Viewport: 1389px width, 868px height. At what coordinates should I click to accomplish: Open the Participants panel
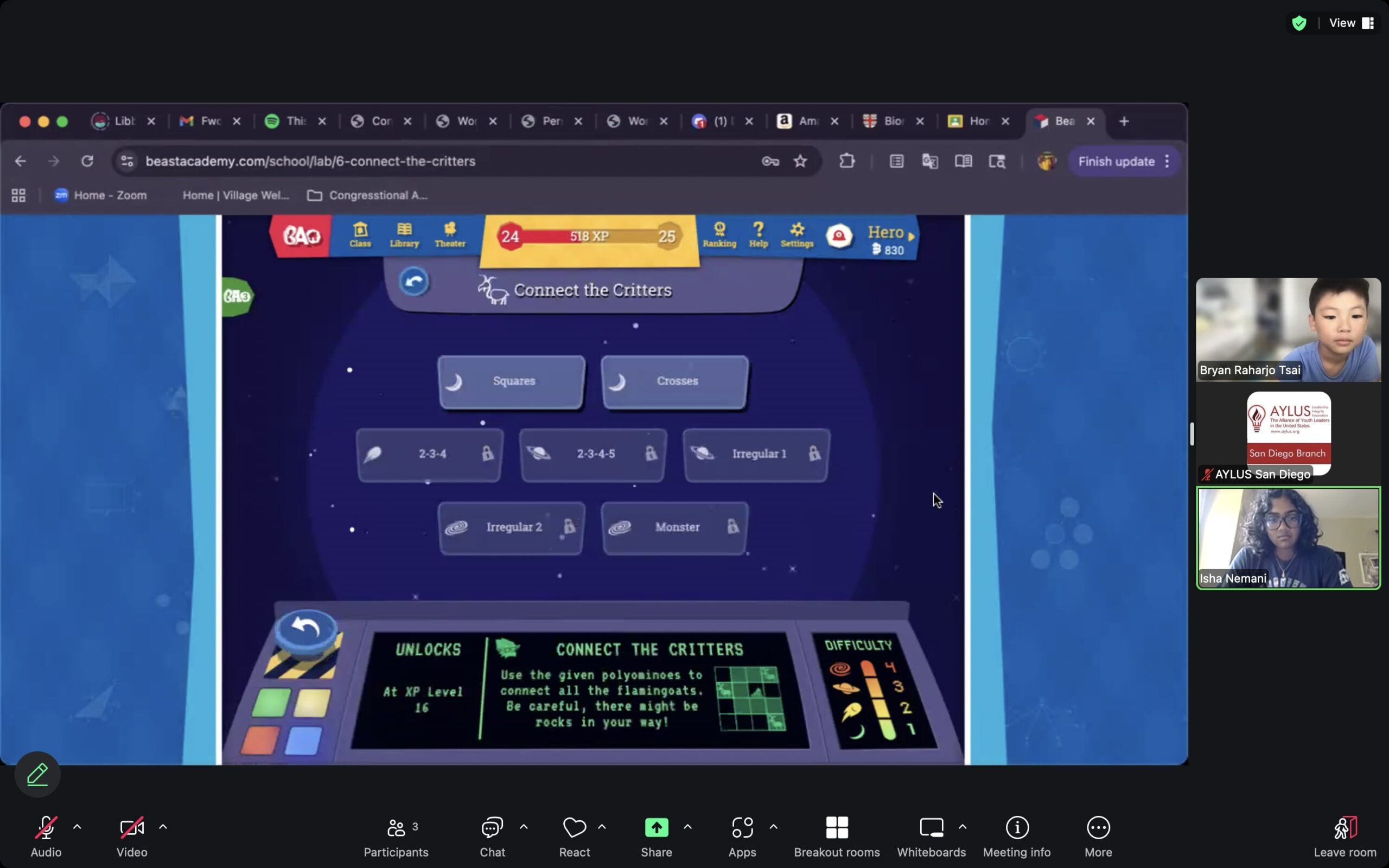pos(396,828)
